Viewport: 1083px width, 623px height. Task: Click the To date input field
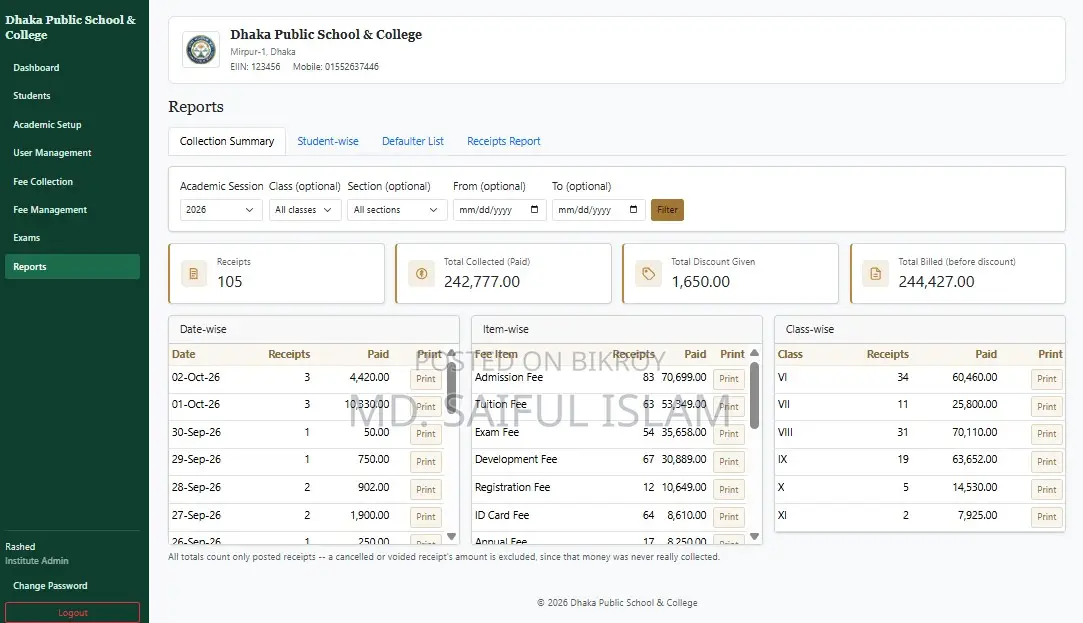point(599,209)
